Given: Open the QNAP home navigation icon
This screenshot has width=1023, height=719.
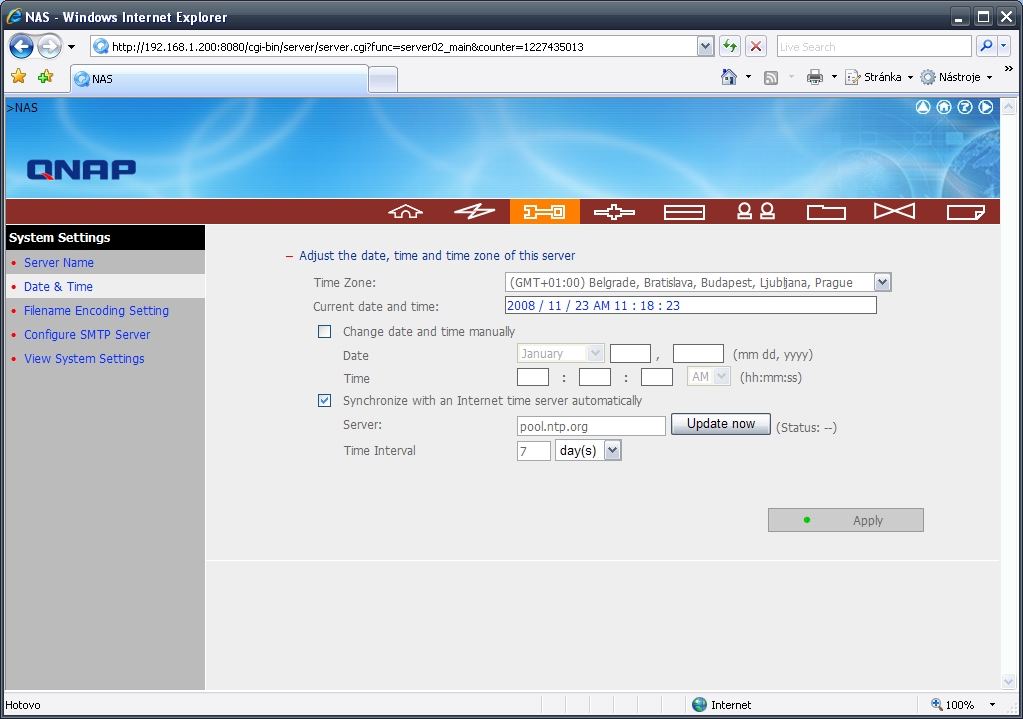Looking at the screenshot, I should coord(406,211).
